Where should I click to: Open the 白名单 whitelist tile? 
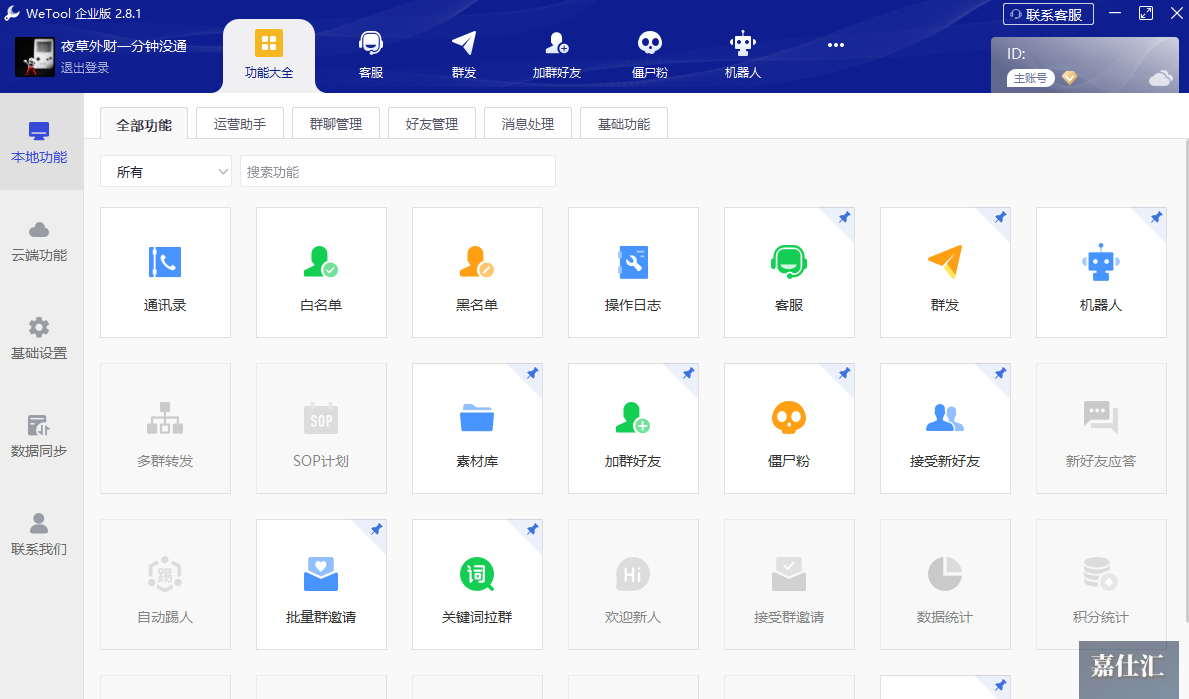click(x=321, y=272)
